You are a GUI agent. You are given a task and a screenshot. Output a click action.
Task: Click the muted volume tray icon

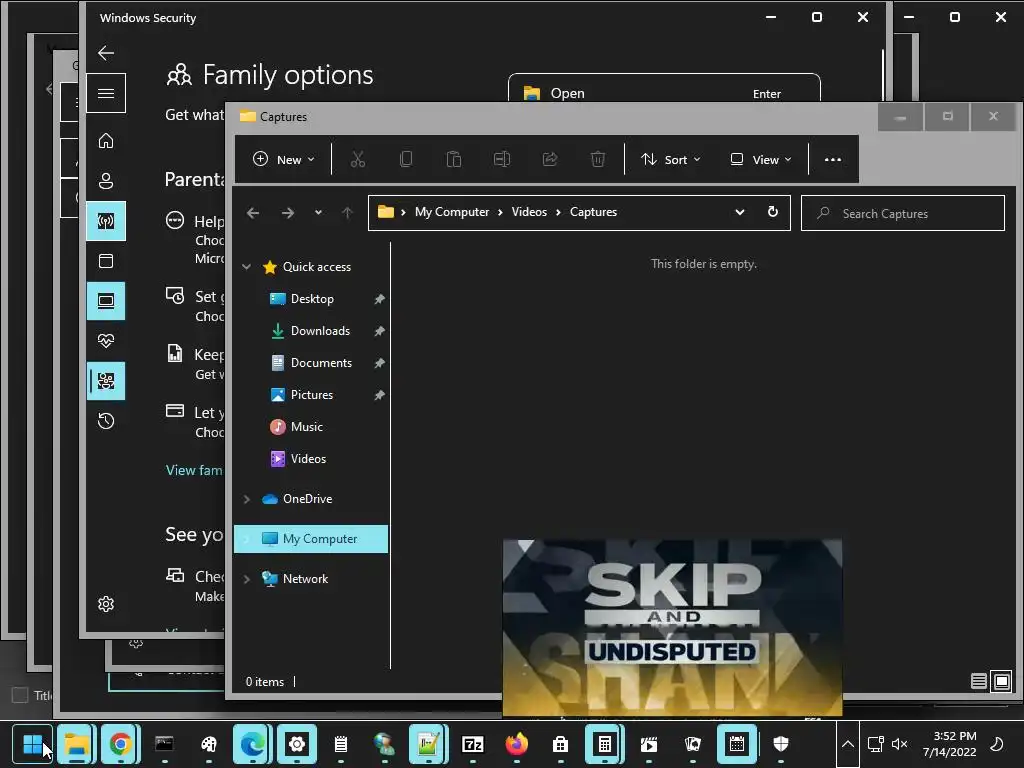click(899, 744)
